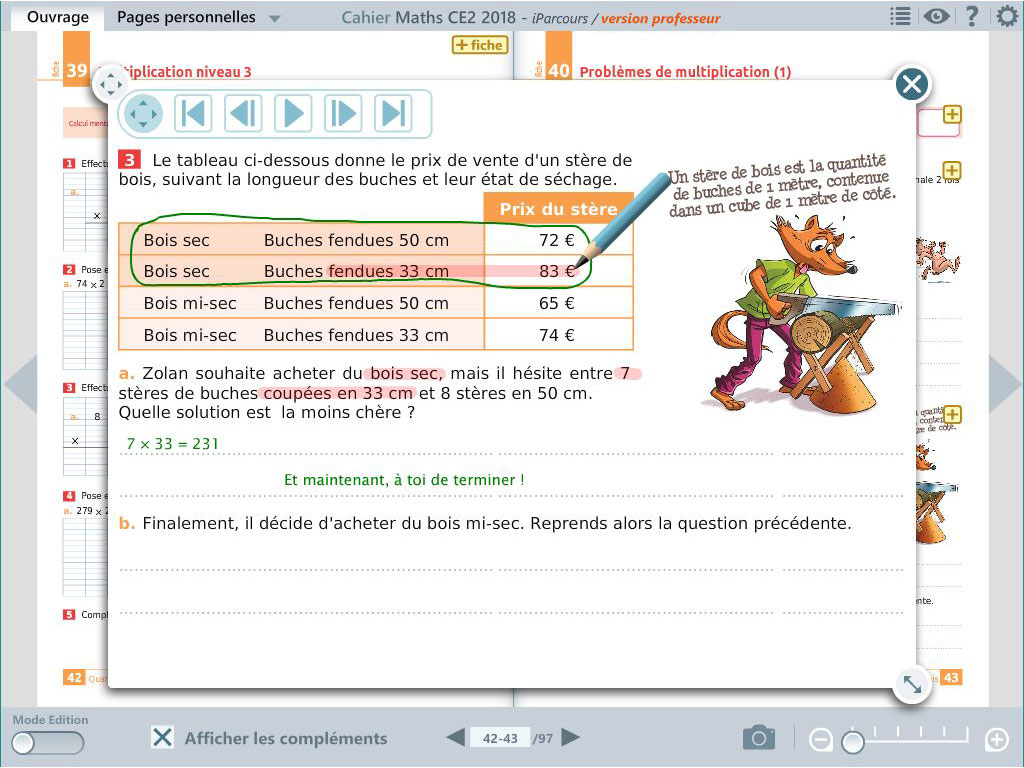Click the move handle on navigation toolbar

tap(143, 113)
